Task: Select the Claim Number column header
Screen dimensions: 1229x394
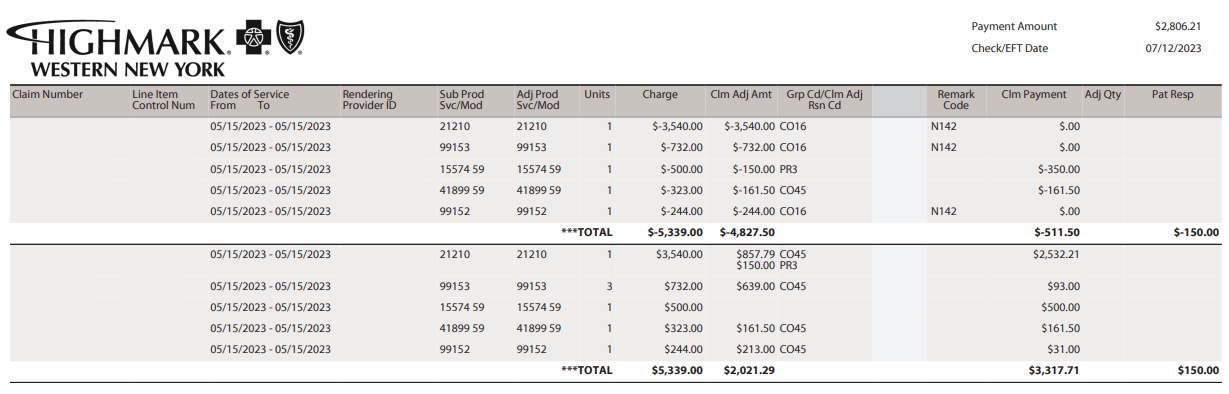Action: pyautogui.click(x=47, y=95)
